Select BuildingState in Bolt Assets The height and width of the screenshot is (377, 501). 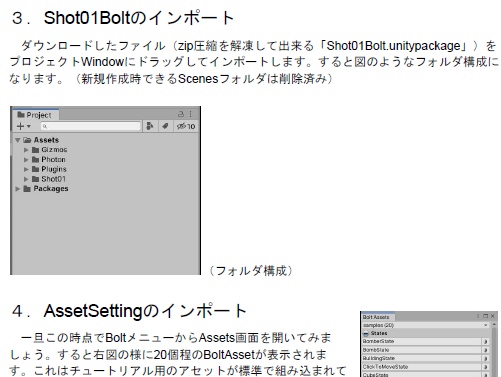click(422, 358)
